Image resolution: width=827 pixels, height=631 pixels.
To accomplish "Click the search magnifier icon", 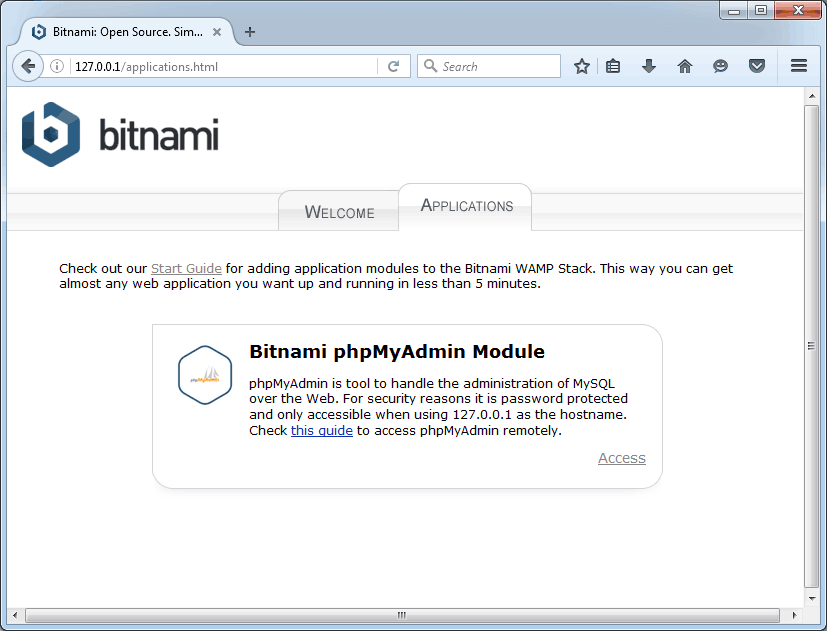I will coord(430,66).
